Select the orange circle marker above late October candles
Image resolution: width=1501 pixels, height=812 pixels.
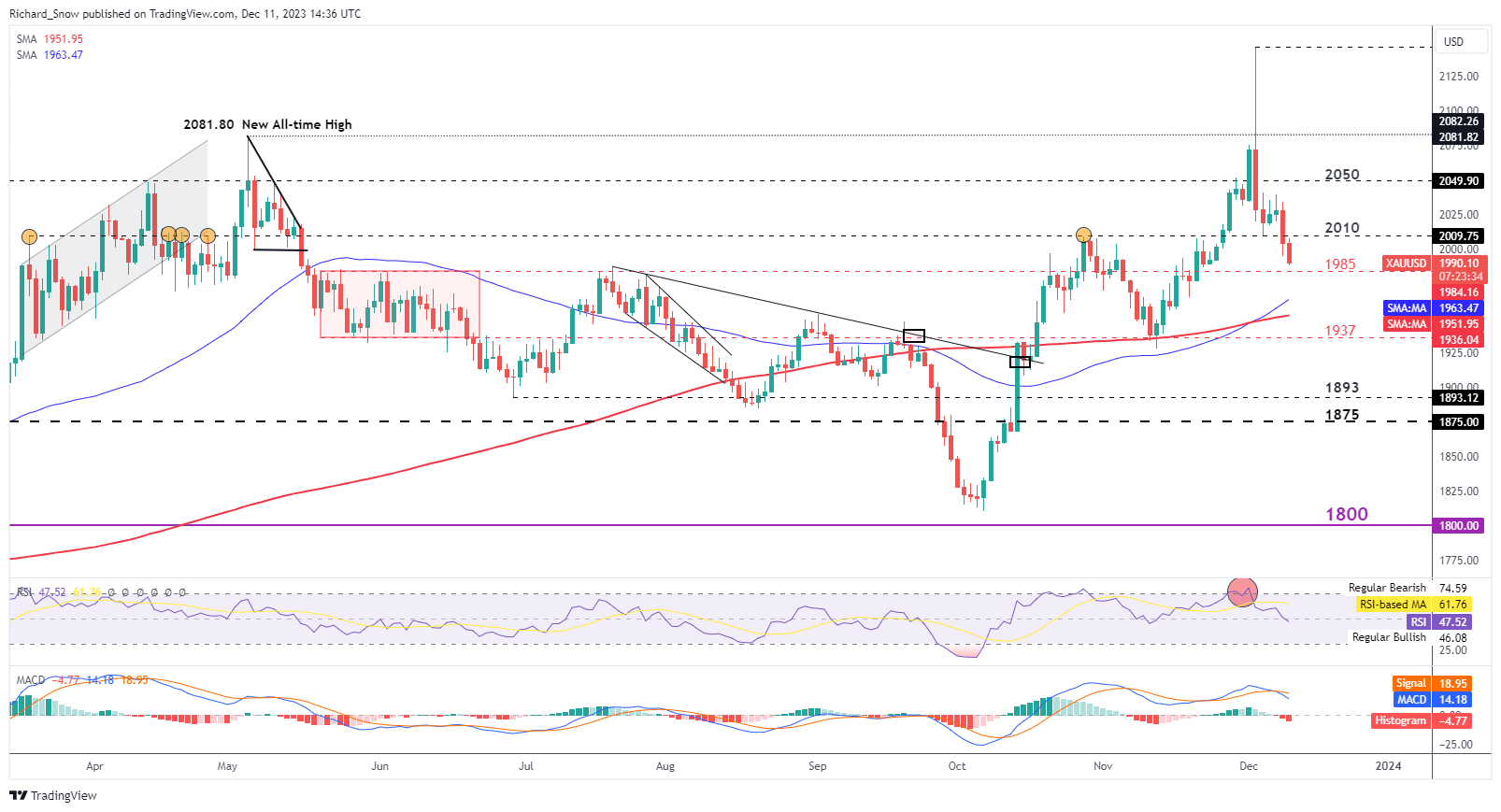(x=1083, y=235)
